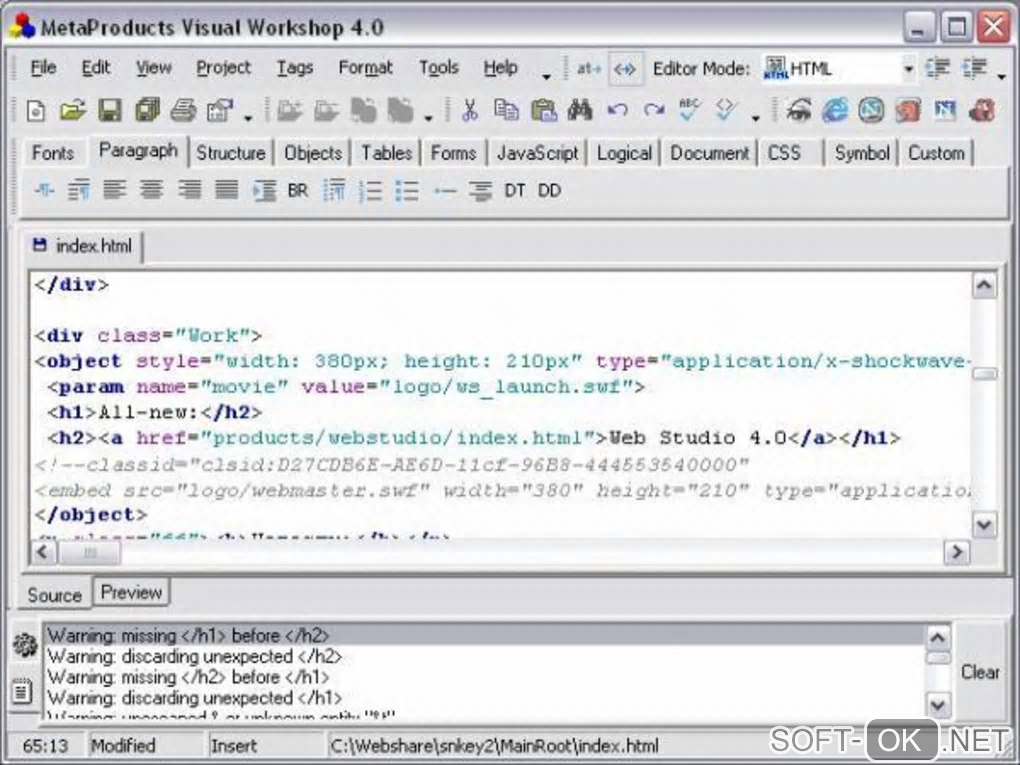Screen dimensions: 1020x765
Task: Click the document icon below the gear
Action: coord(21,691)
